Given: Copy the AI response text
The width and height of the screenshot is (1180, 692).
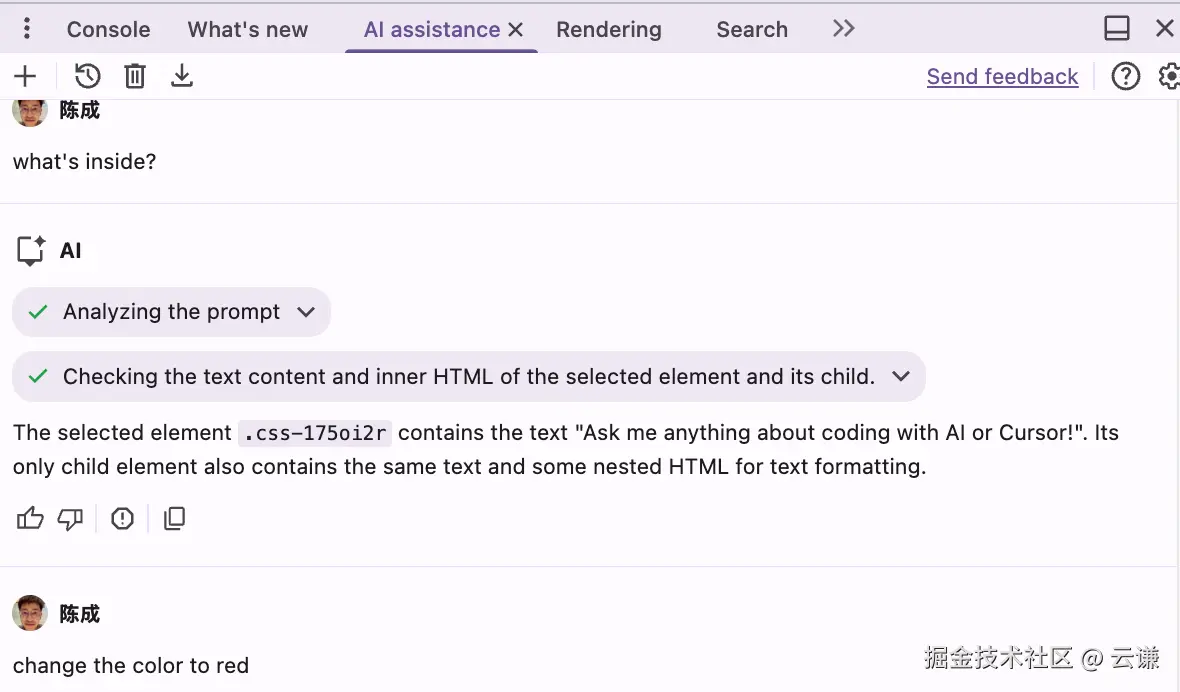Looking at the screenshot, I should pos(174,518).
